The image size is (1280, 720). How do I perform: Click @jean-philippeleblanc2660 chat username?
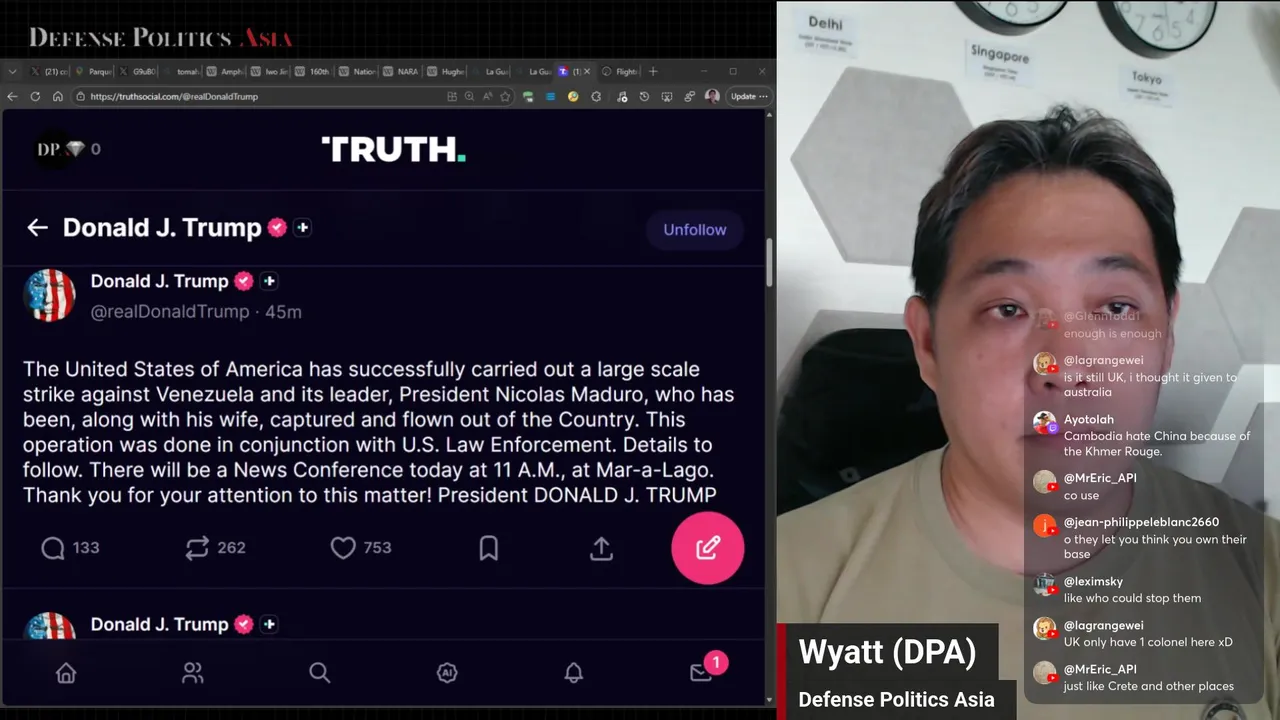[1141, 522]
